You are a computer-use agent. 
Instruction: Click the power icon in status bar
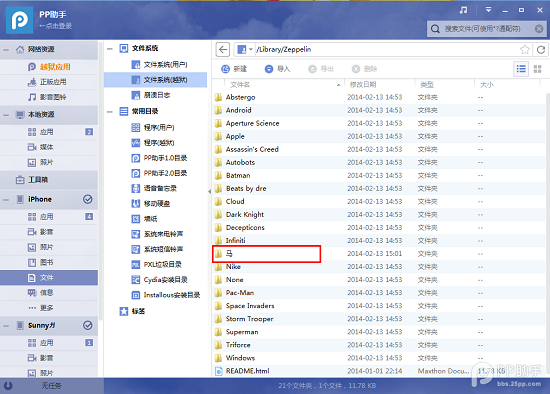point(8,386)
